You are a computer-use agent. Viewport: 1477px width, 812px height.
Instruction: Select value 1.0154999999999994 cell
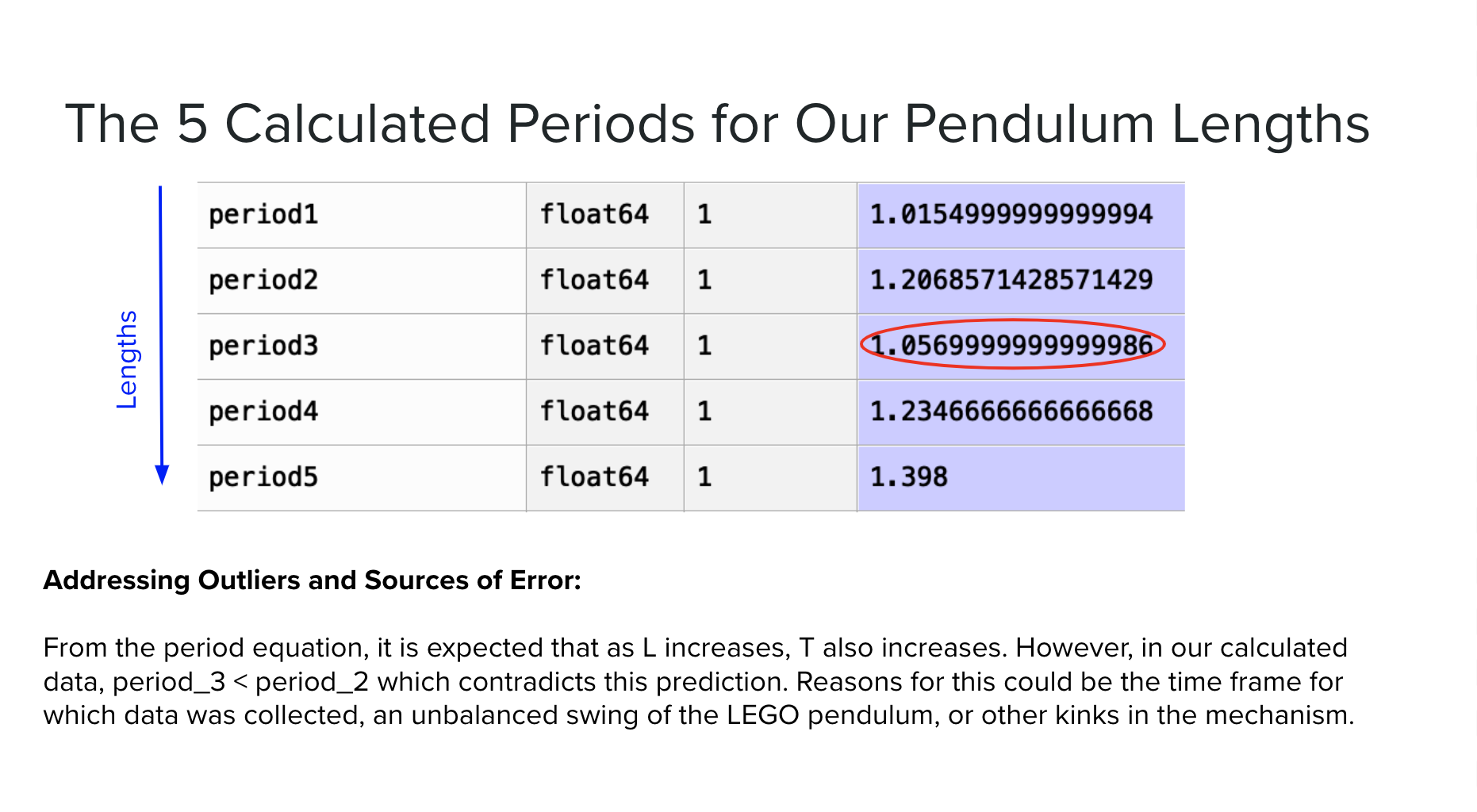coord(1022,215)
